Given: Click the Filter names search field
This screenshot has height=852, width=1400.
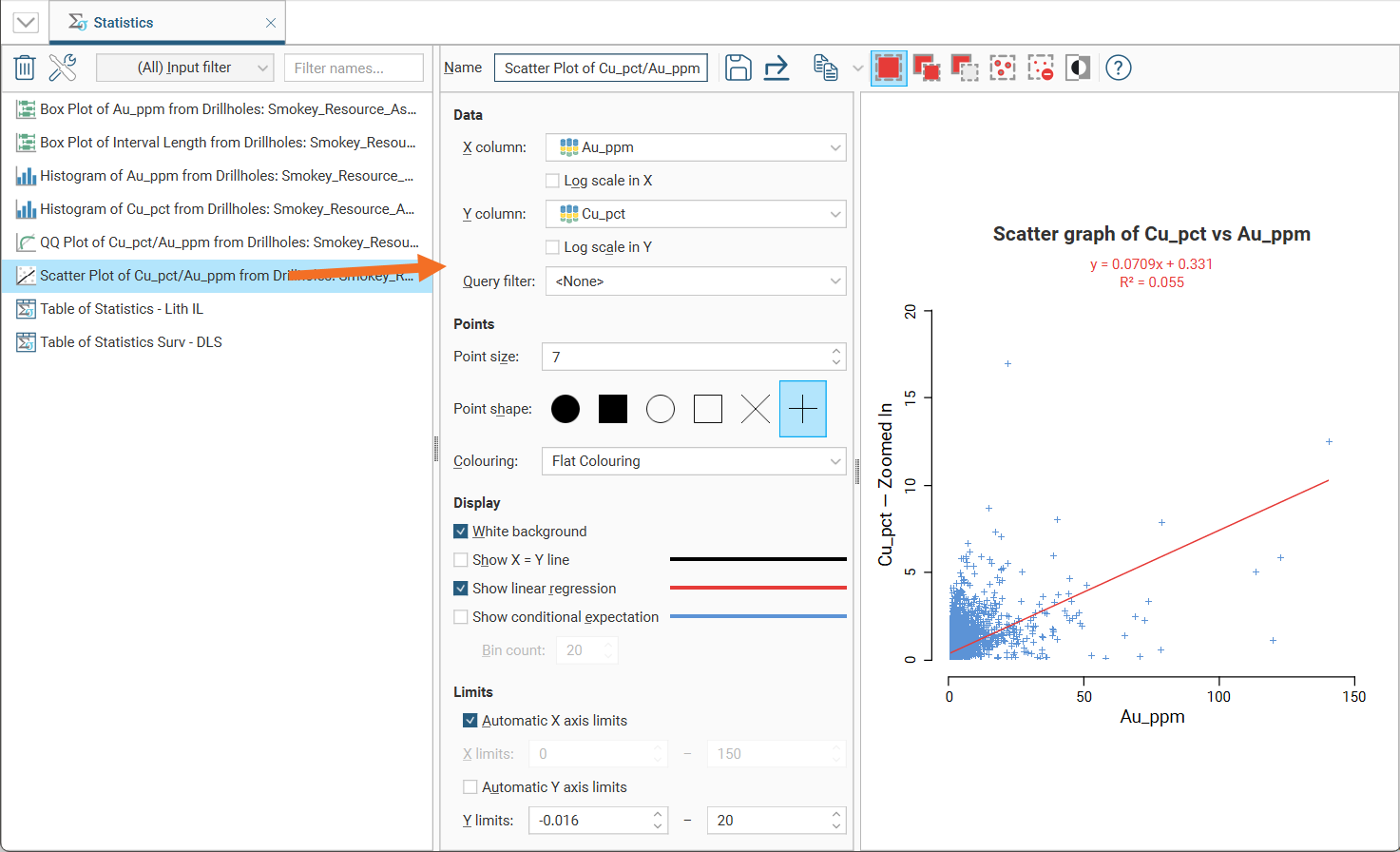Looking at the screenshot, I should [x=354, y=68].
